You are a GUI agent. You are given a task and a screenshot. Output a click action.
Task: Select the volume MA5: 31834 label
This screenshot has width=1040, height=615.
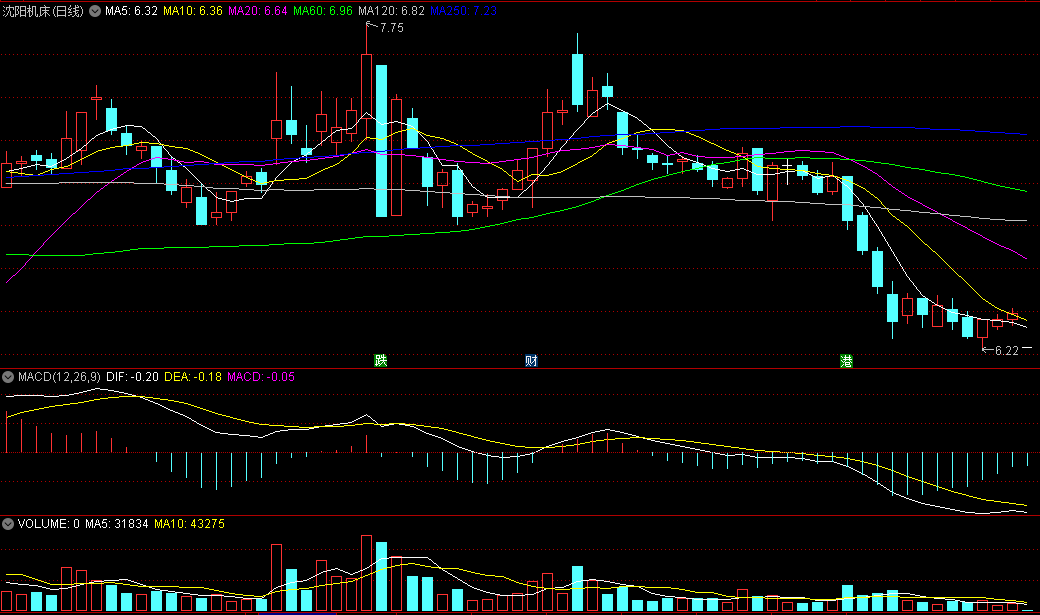(117, 524)
